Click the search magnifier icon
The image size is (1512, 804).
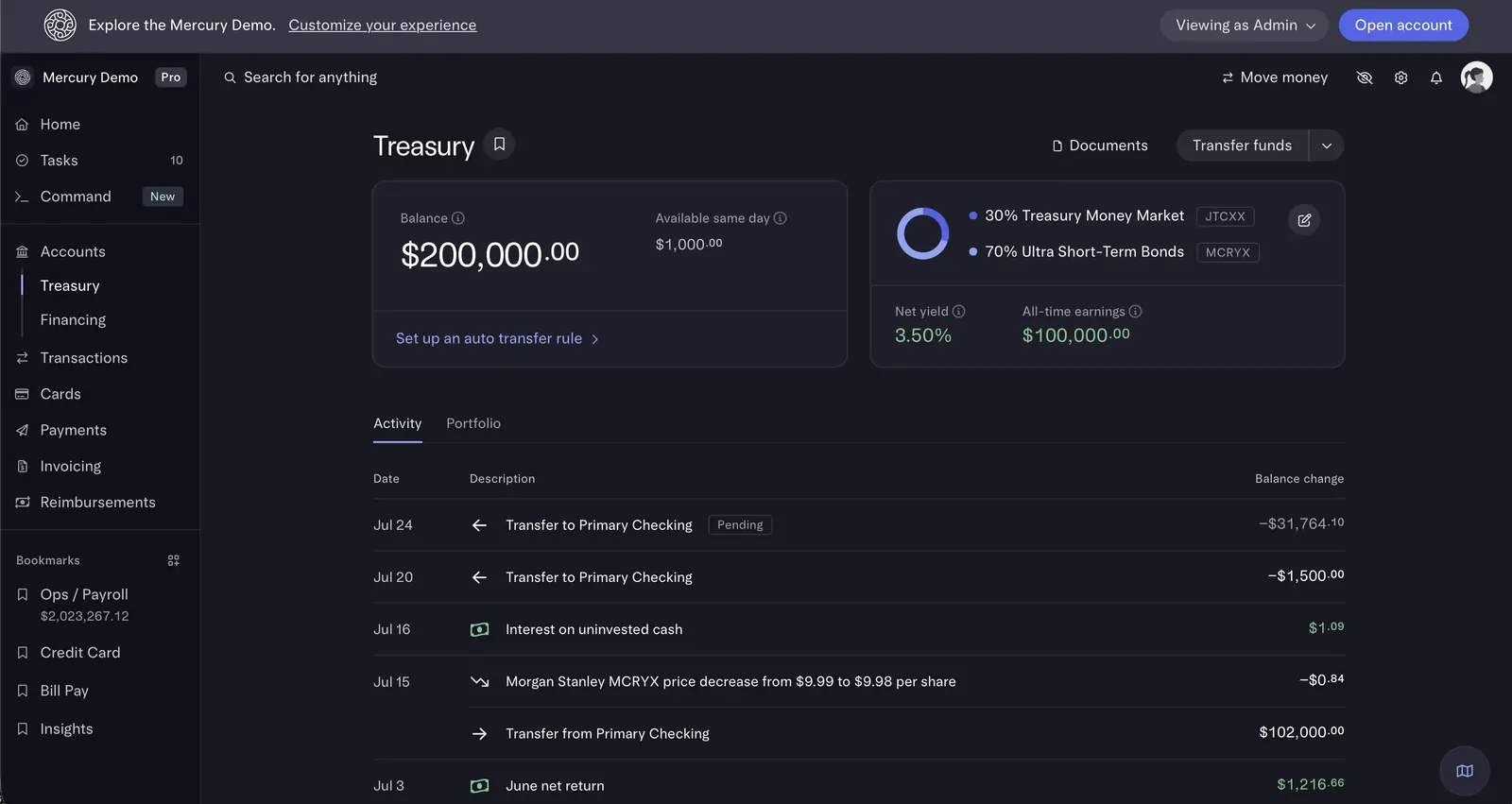(230, 77)
